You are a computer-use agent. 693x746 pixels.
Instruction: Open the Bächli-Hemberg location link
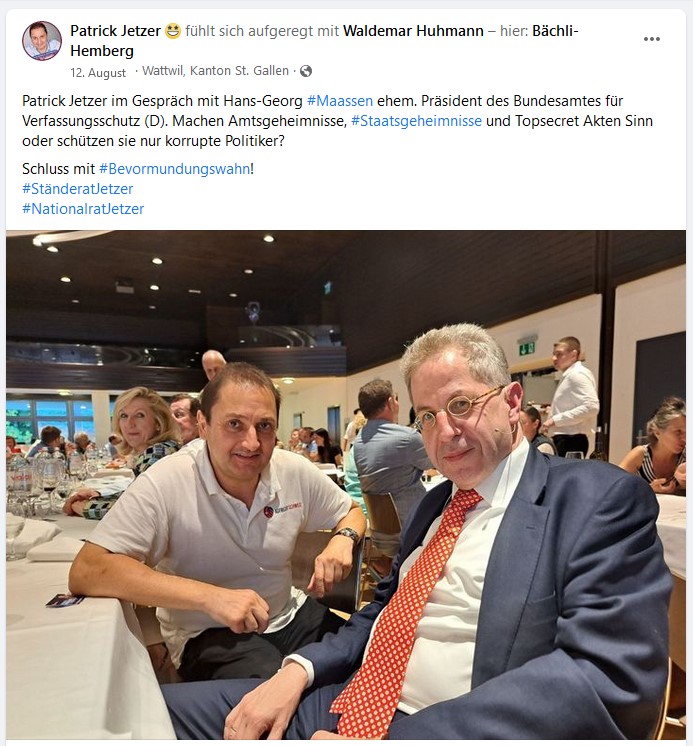pyautogui.click(x=324, y=41)
